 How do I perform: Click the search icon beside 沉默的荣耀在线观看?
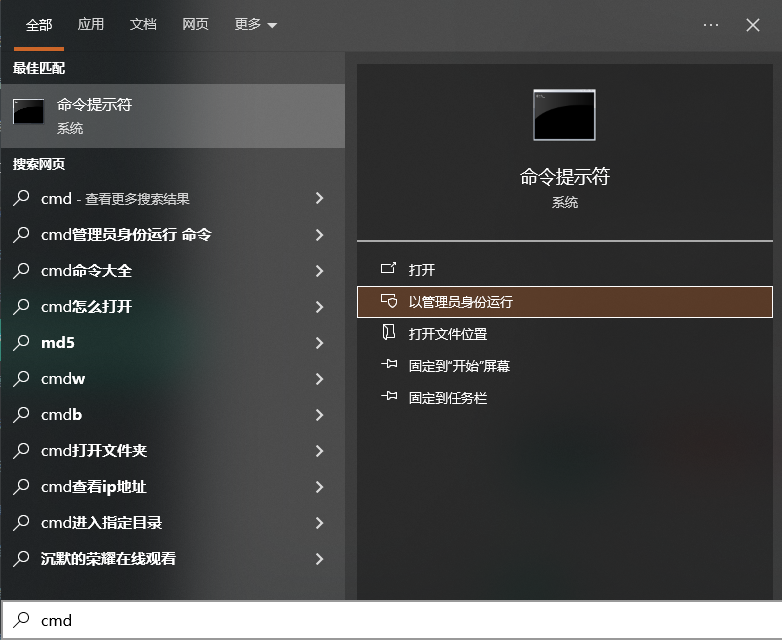[21, 558]
